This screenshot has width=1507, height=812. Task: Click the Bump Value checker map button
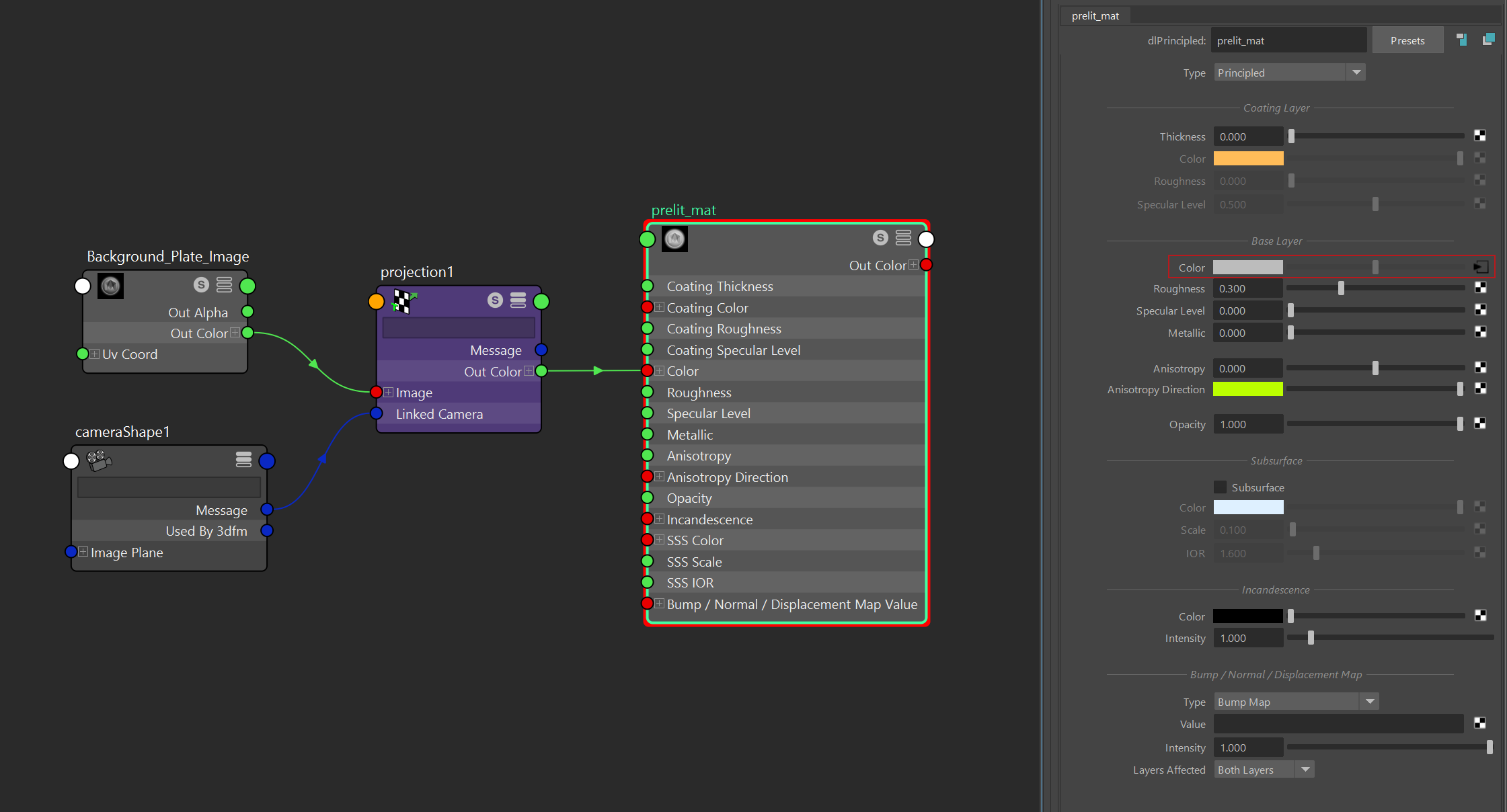1480,723
